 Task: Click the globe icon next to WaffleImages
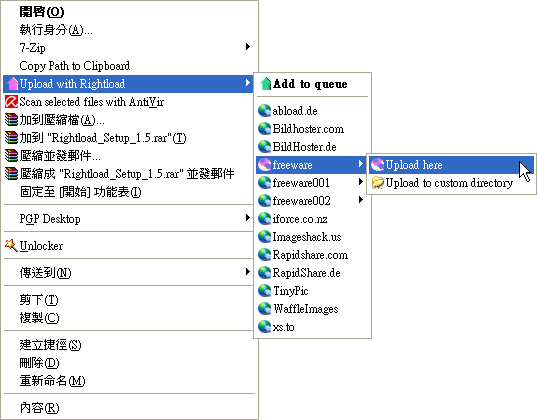[x=264, y=309]
